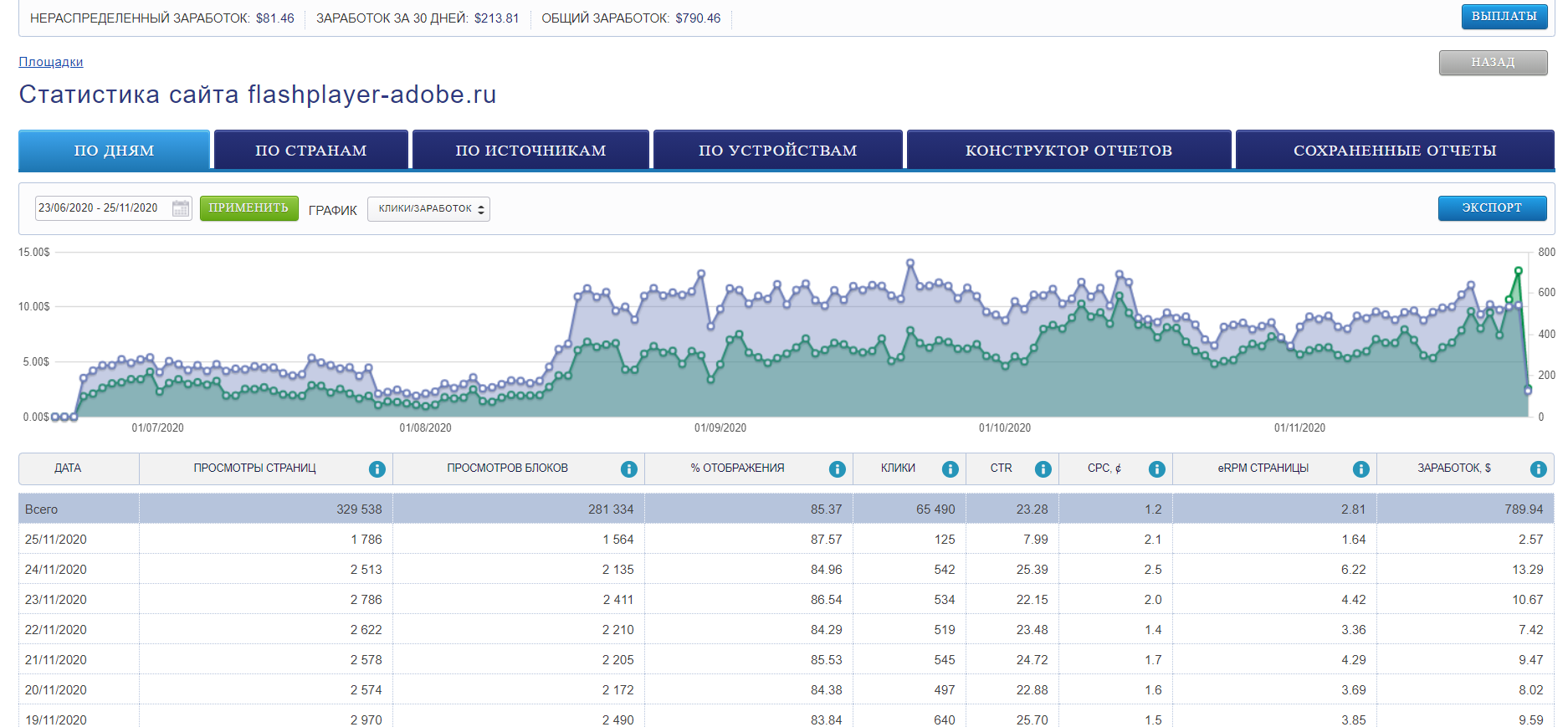
Task: Click the ЭКСПОРТ button
Action: click(1492, 207)
